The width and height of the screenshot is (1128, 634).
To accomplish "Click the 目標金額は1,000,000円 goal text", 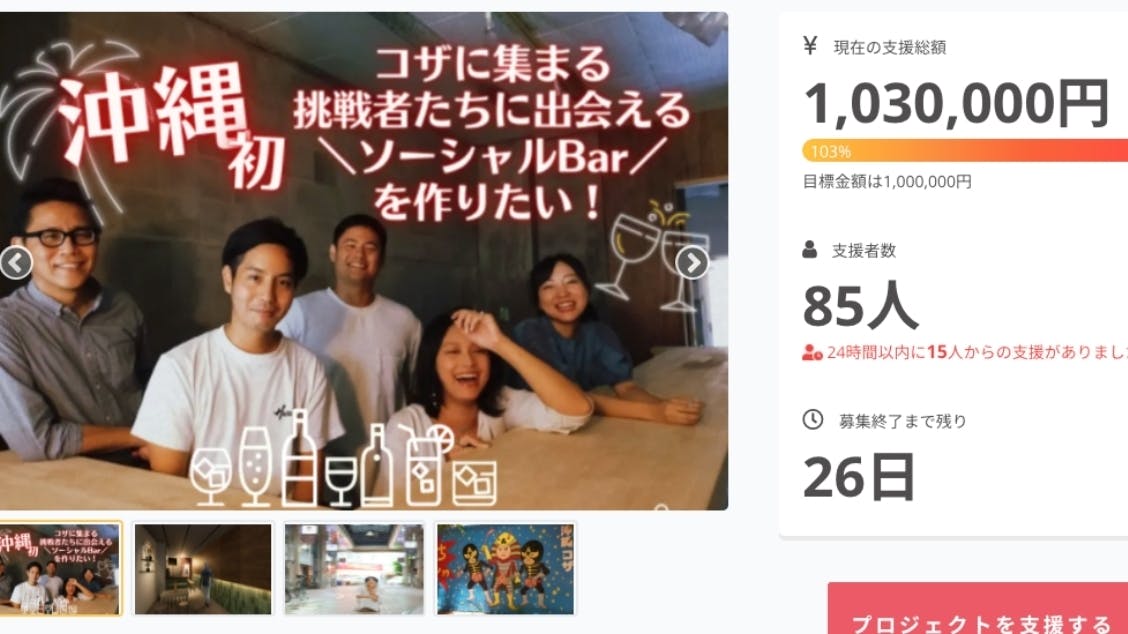I will 887,181.
